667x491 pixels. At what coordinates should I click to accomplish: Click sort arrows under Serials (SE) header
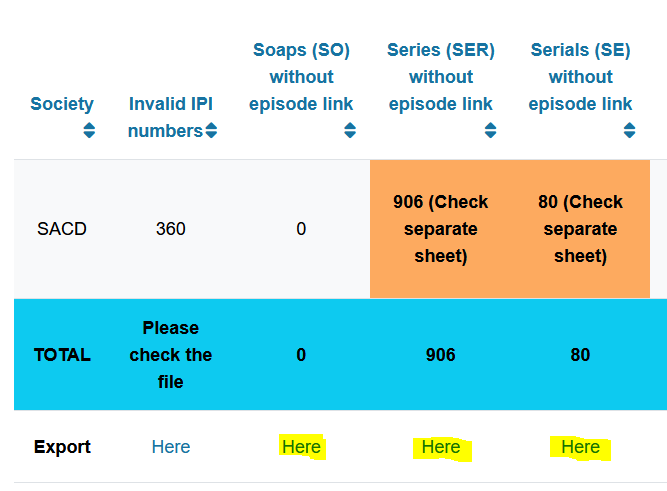pos(630,130)
